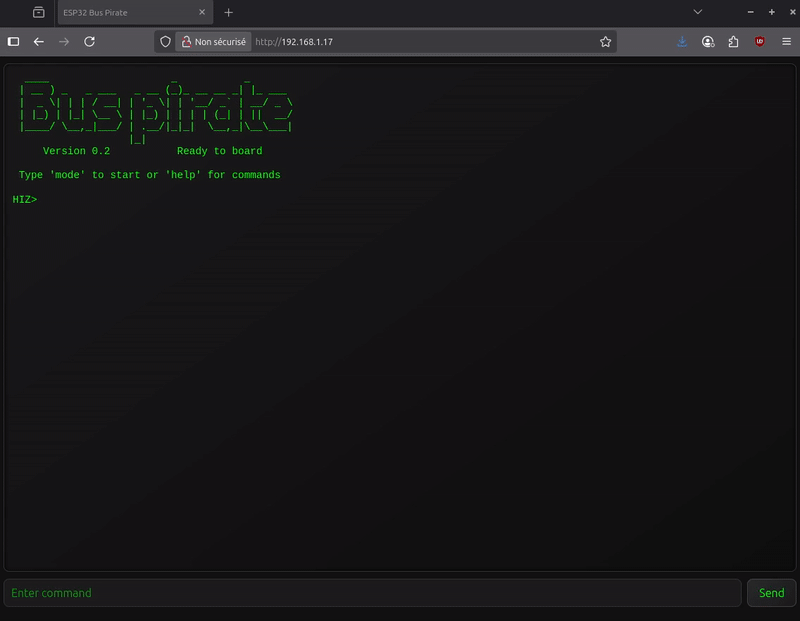Expand the list all tabs dropdown

[698, 12]
